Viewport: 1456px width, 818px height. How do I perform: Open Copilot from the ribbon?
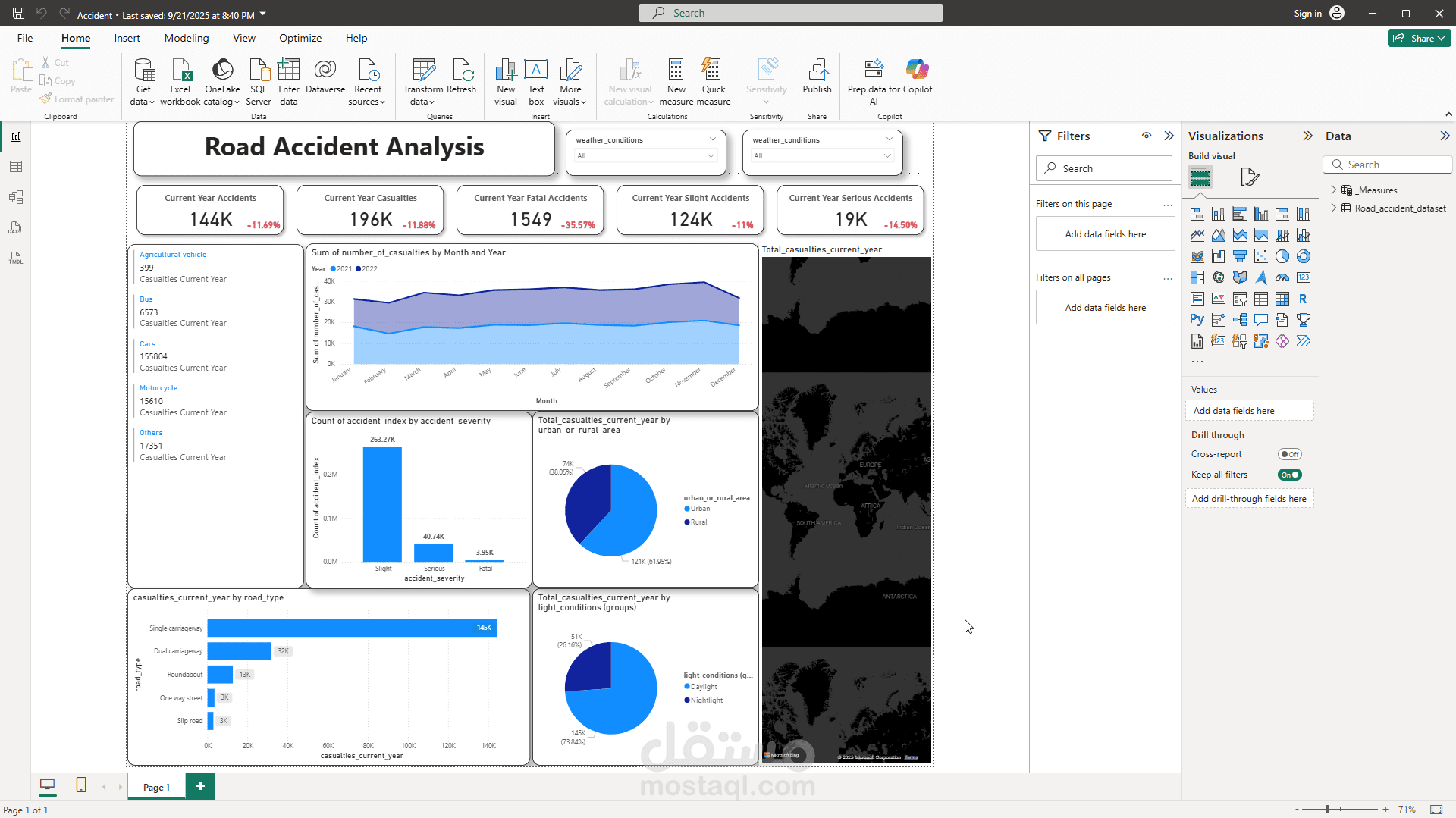918,76
